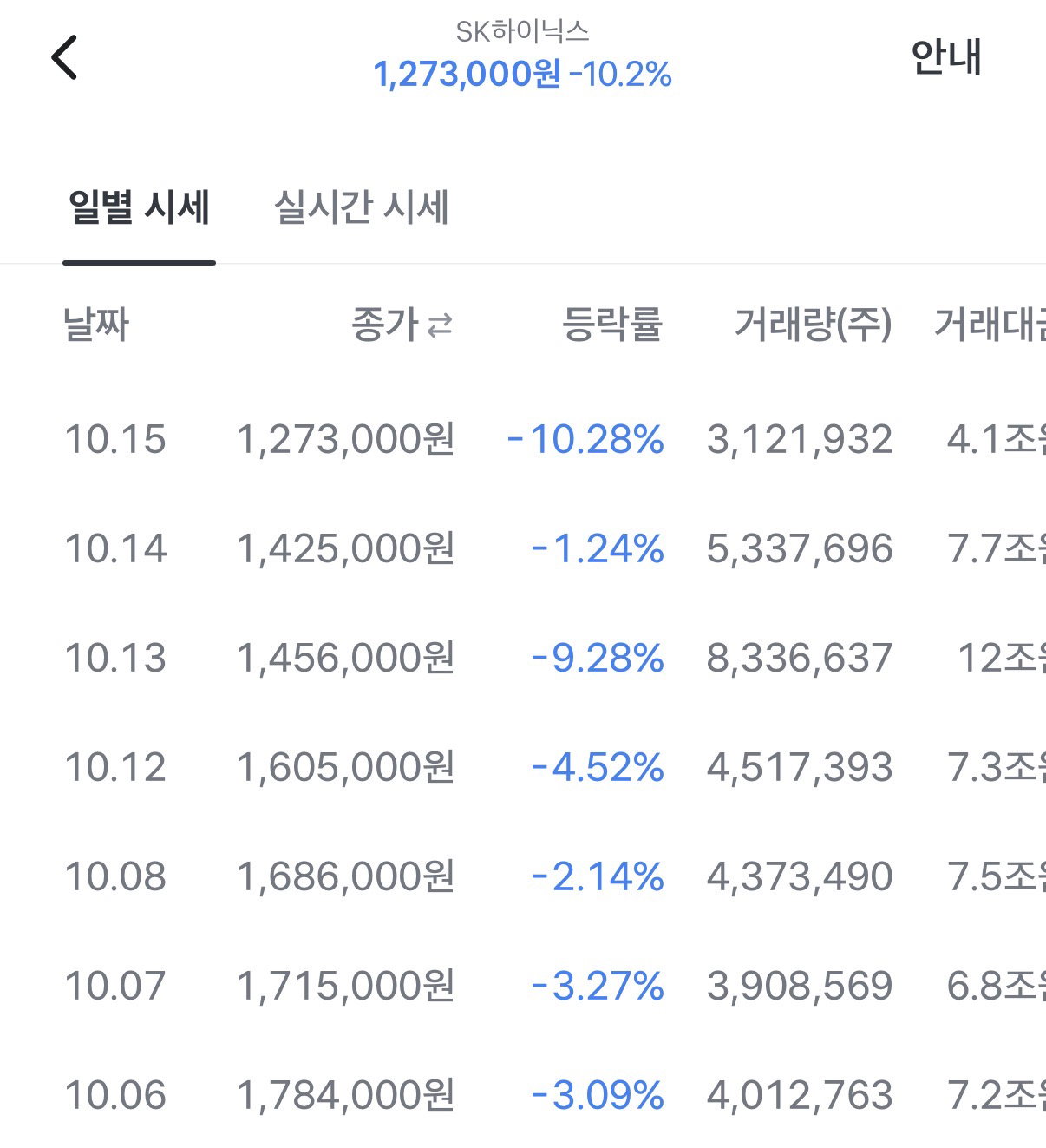Tap the 10.15 volume 3,121,932
Screen dimensions: 1046x1148
pyautogui.click(x=800, y=439)
